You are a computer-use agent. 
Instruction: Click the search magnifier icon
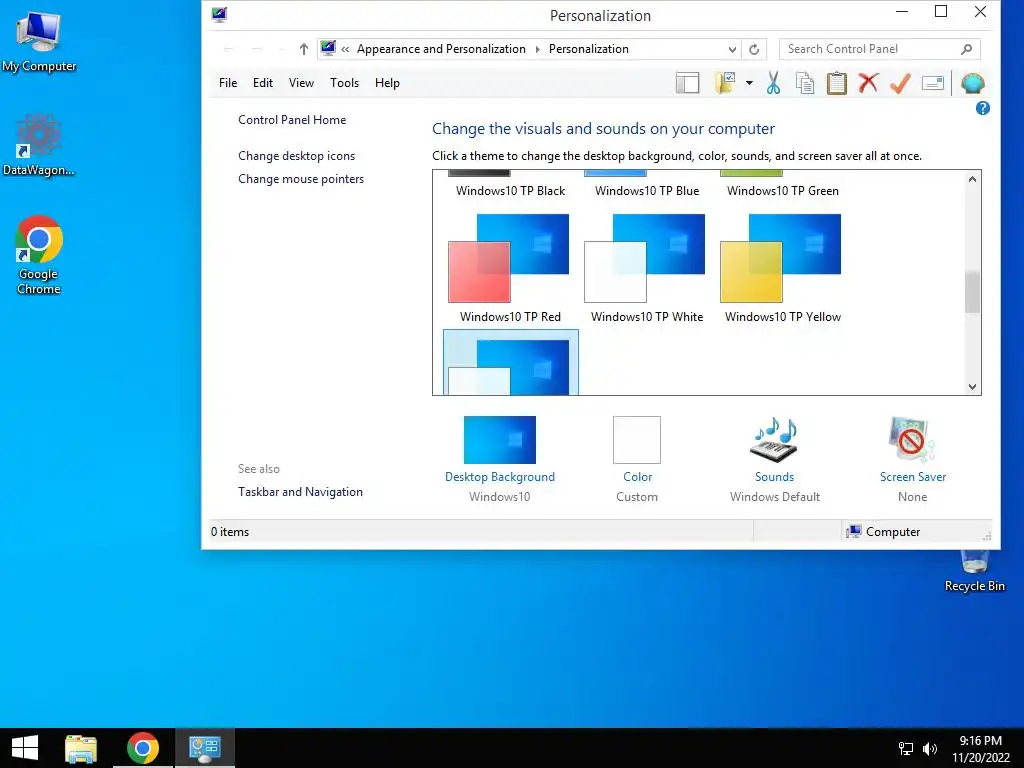point(967,49)
